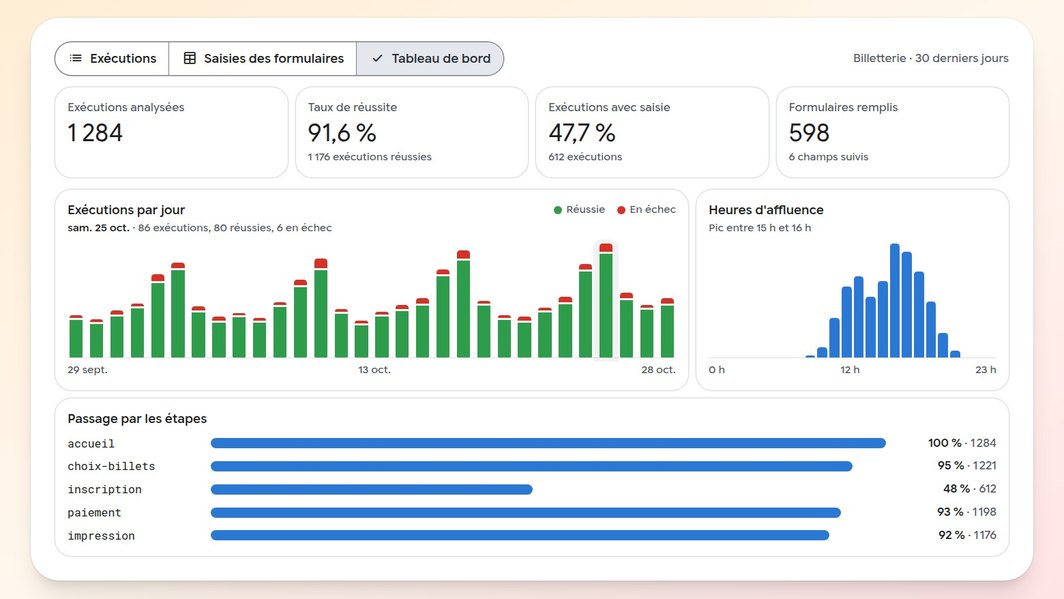This screenshot has height=599, width=1064.
Task: Select the Tableau de bord segment
Action: (430, 58)
